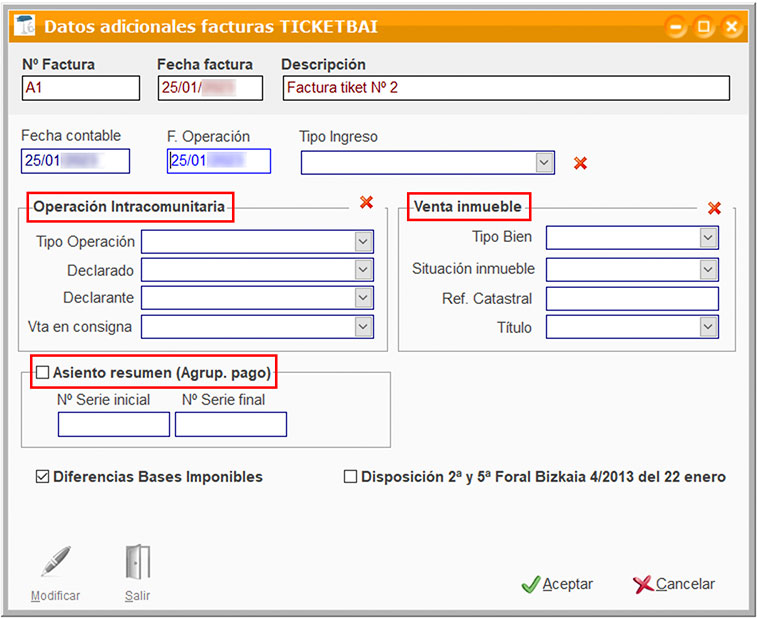Open the Tipo Bien dropdown

coord(708,238)
